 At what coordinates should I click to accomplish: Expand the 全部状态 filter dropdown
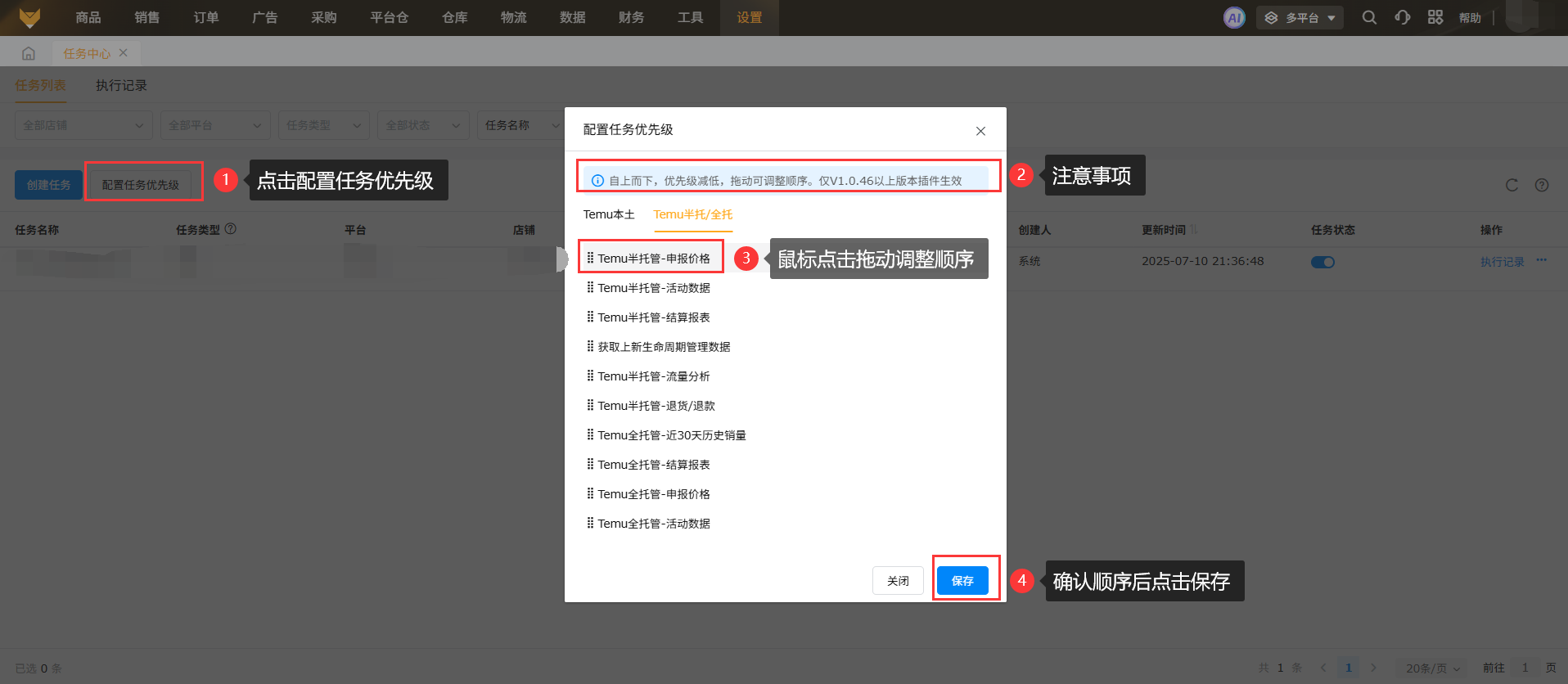click(424, 125)
